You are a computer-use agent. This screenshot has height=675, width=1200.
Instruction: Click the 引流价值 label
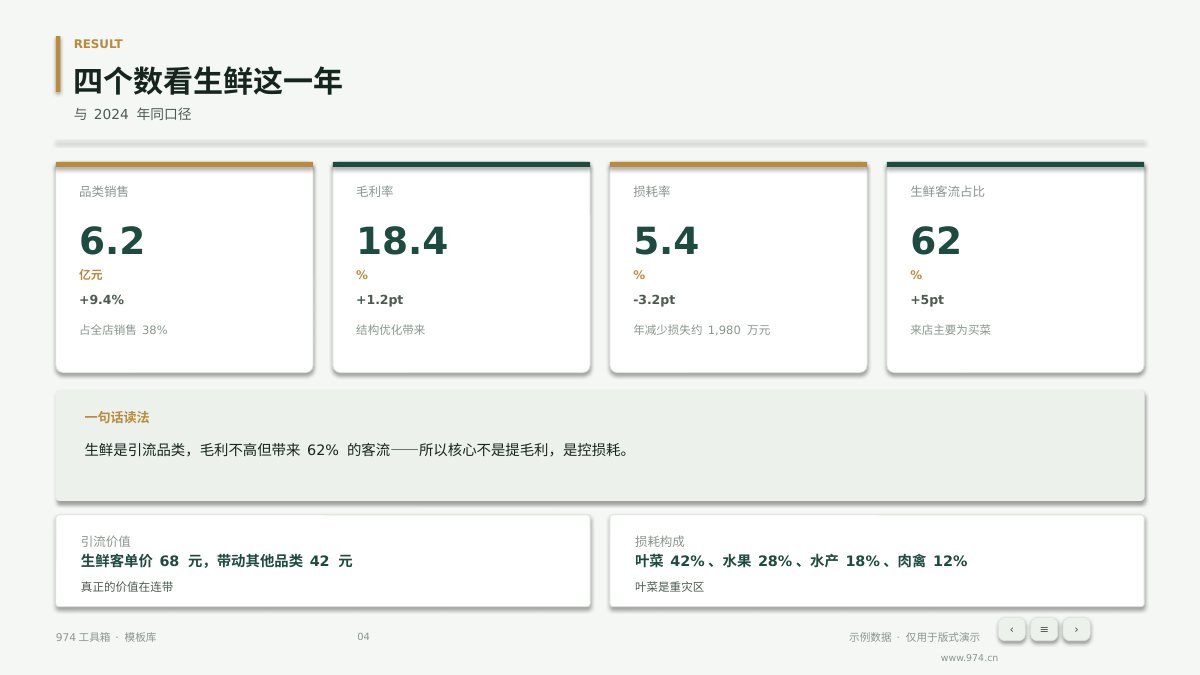tap(106, 541)
